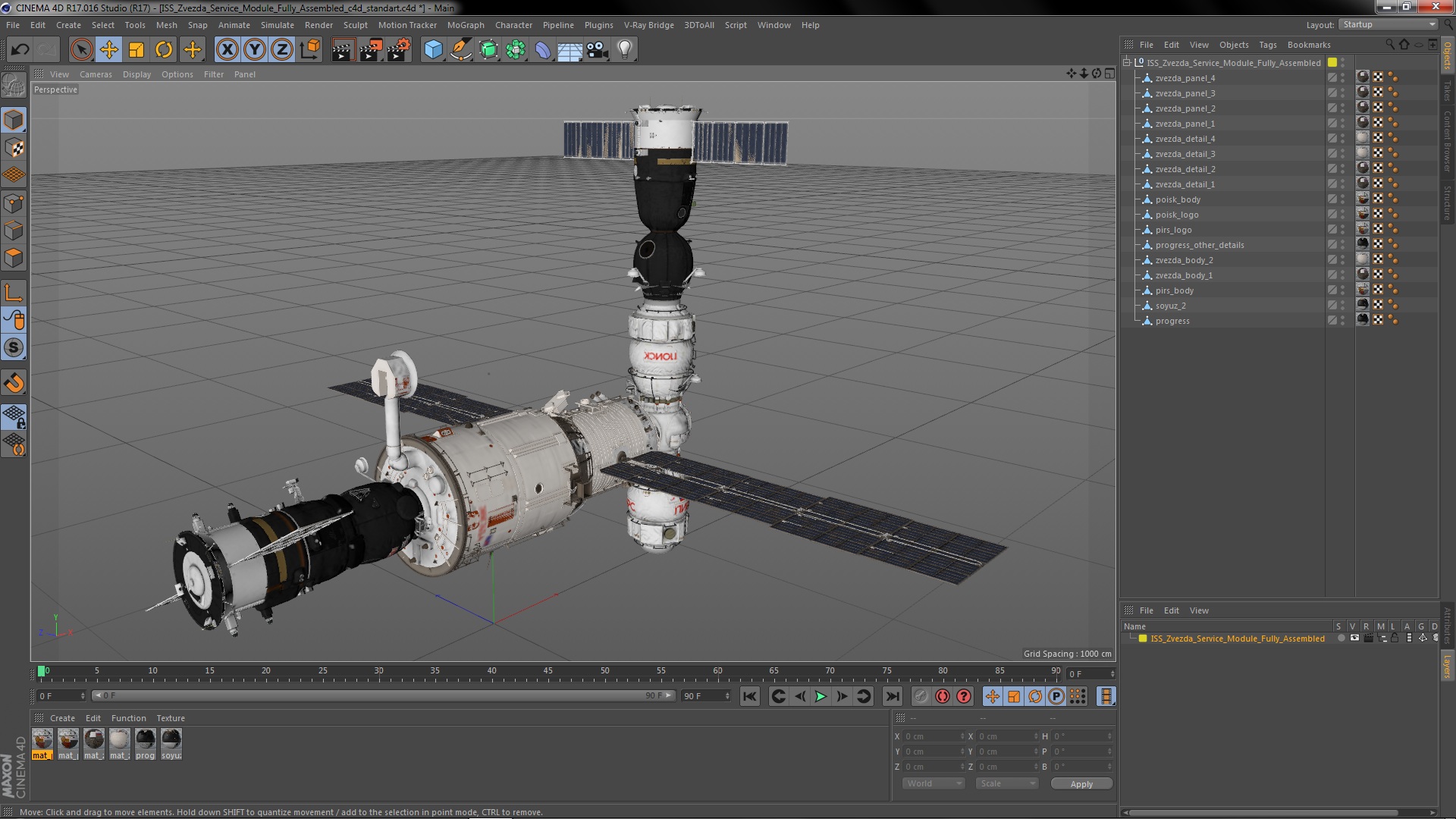Image resolution: width=1456 pixels, height=819 pixels.
Task: Open Edit Render Settings icon
Action: (399, 50)
